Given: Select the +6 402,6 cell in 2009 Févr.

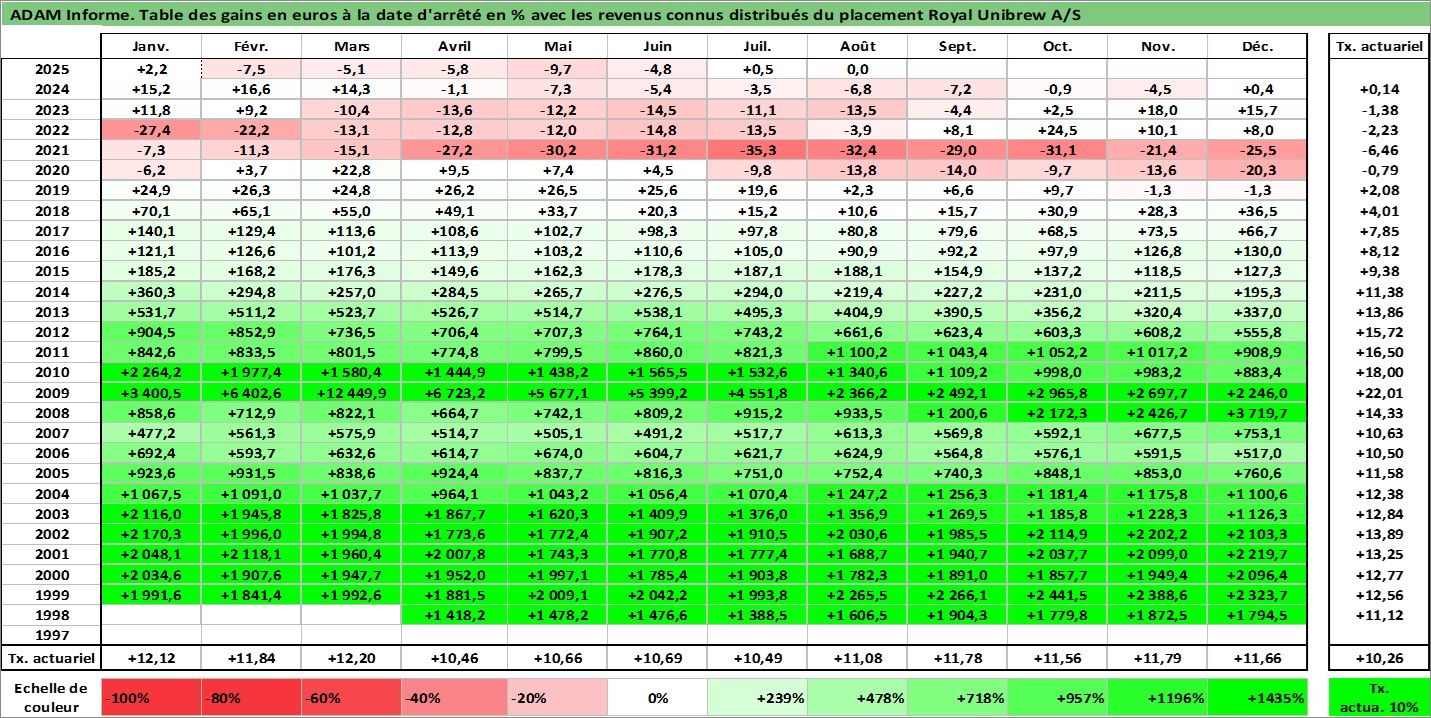Looking at the screenshot, I should (252, 393).
